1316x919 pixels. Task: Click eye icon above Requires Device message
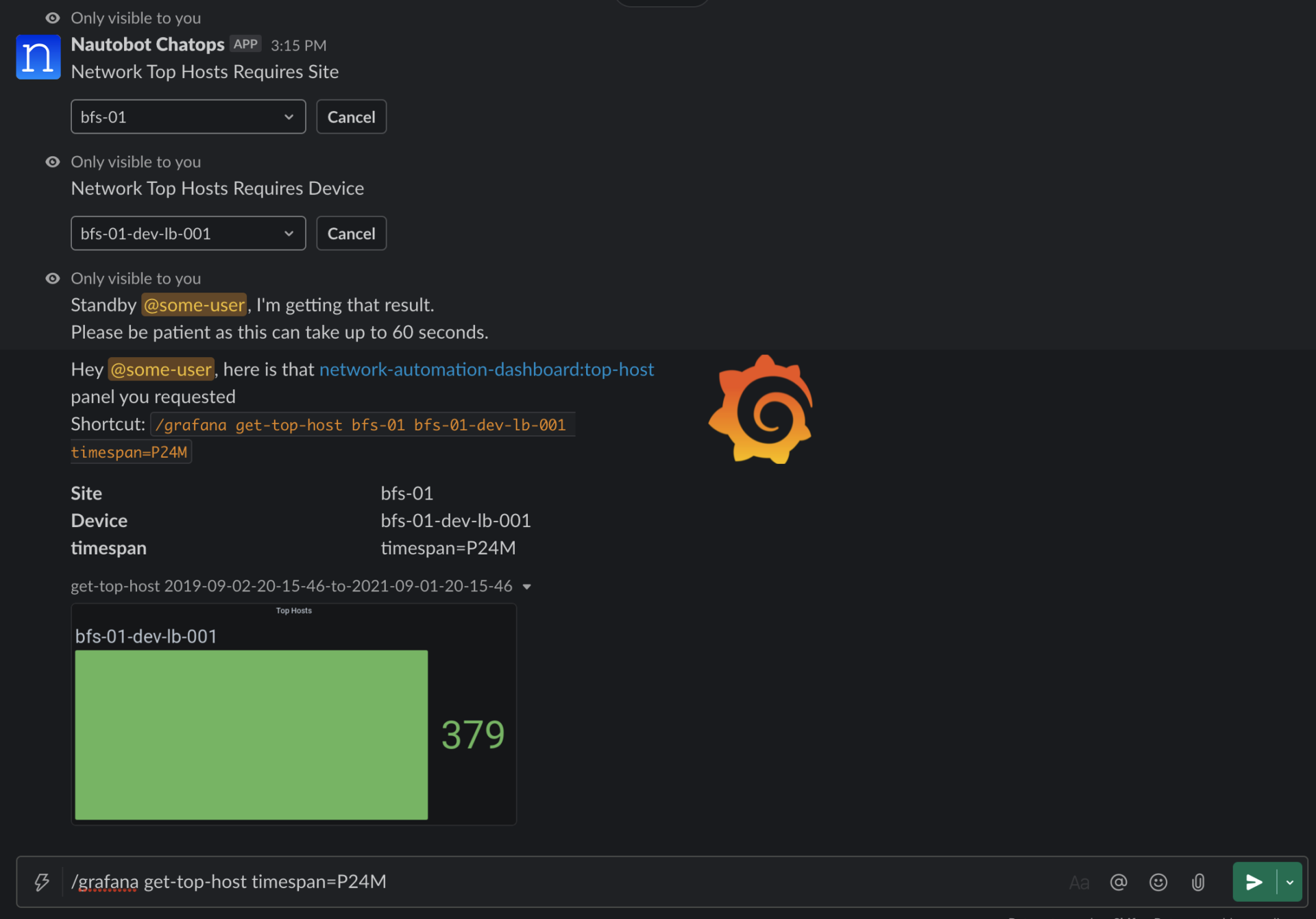click(53, 162)
